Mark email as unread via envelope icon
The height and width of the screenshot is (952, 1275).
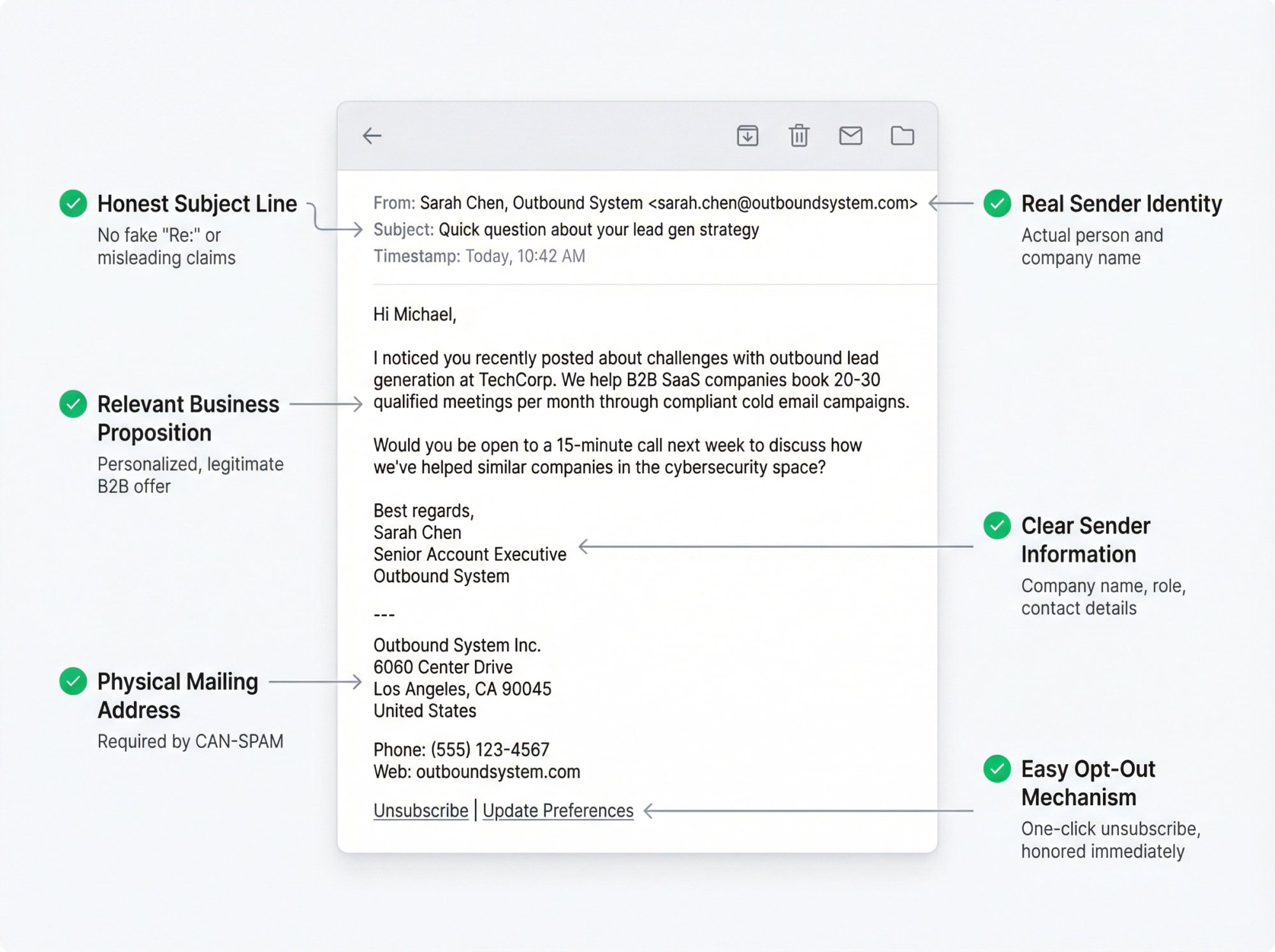click(x=851, y=136)
